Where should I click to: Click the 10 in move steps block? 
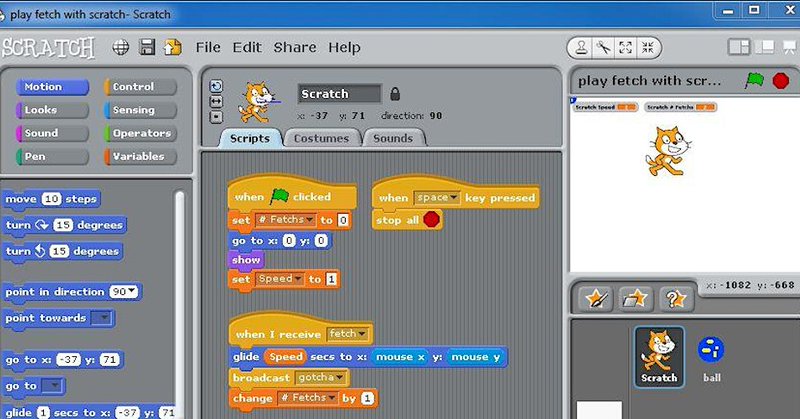[x=52, y=199]
